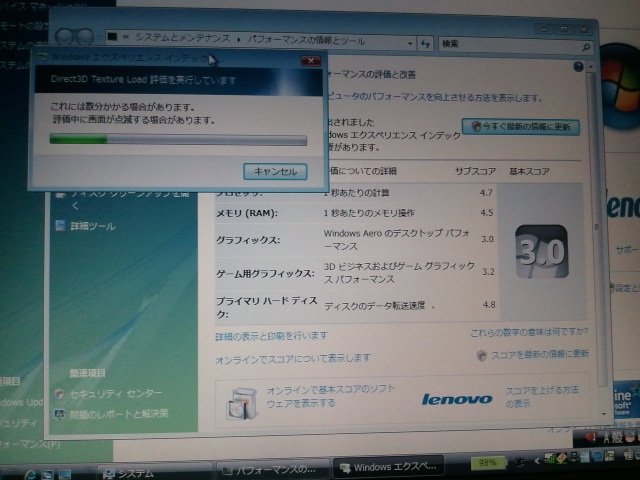The image size is (640, 480).
Task: Click ゲーム用グラフィックス: row label
Action: pos(265,273)
